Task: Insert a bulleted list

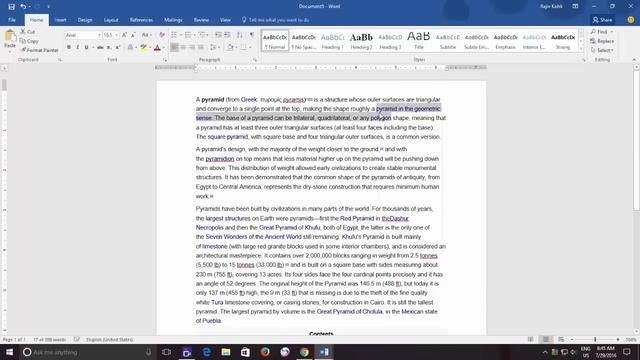Action: click(x=174, y=35)
